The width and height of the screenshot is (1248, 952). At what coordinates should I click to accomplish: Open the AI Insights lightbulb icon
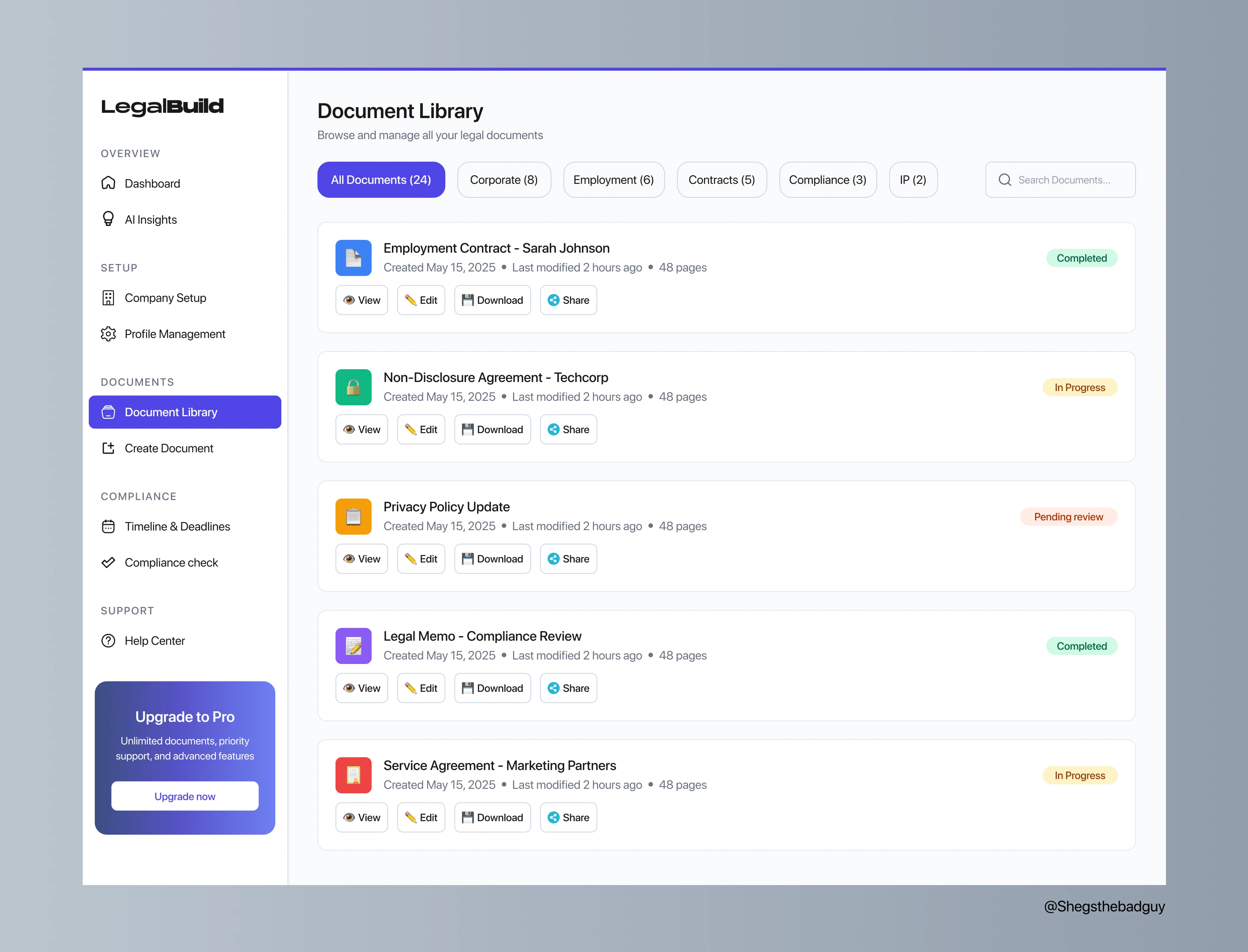tap(108, 219)
